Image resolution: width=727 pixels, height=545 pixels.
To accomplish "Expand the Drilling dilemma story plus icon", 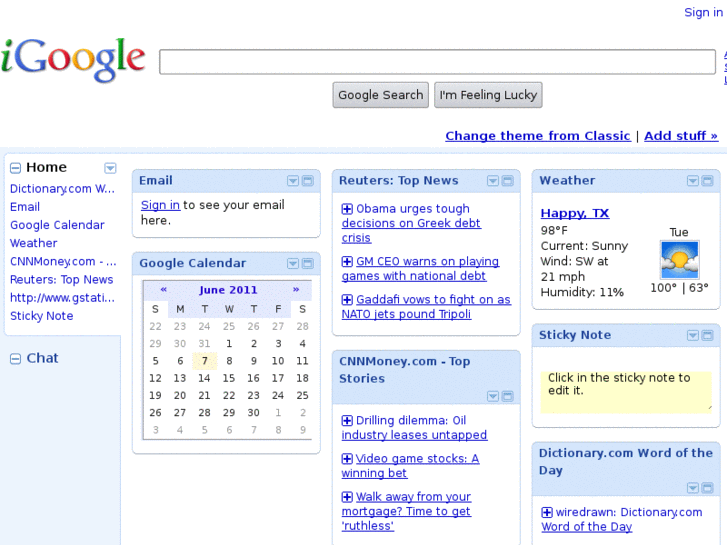I will [x=347, y=421].
